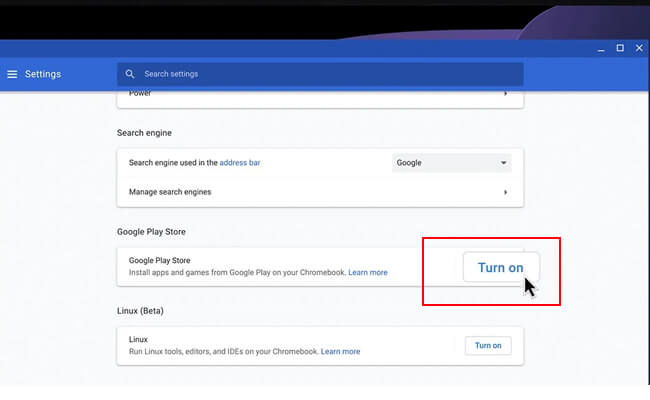Expand the Power row arrow
This screenshot has width=650, height=400.
click(x=505, y=94)
